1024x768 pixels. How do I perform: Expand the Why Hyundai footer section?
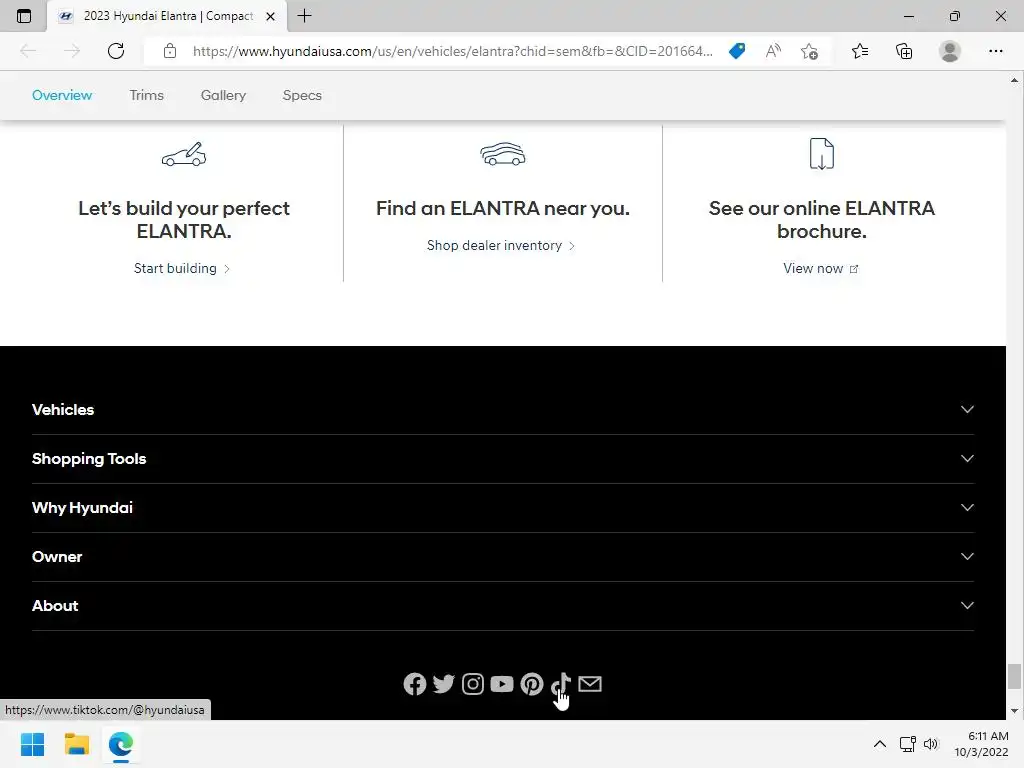click(503, 507)
